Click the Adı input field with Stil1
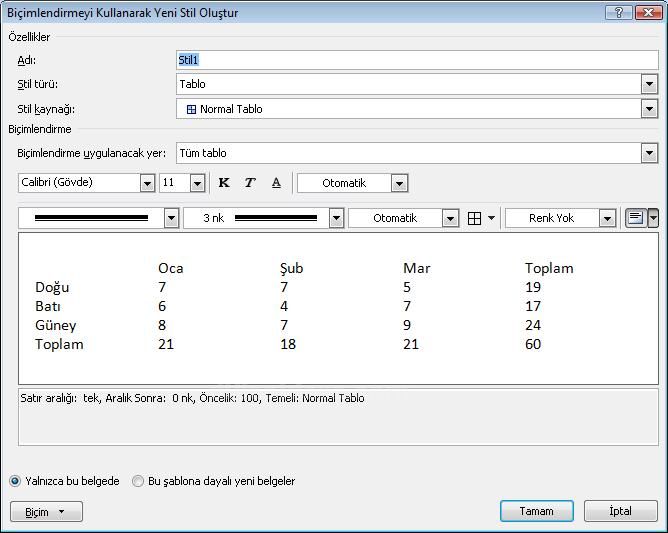Image resolution: width=668 pixels, height=533 pixels. click(417, 60)
